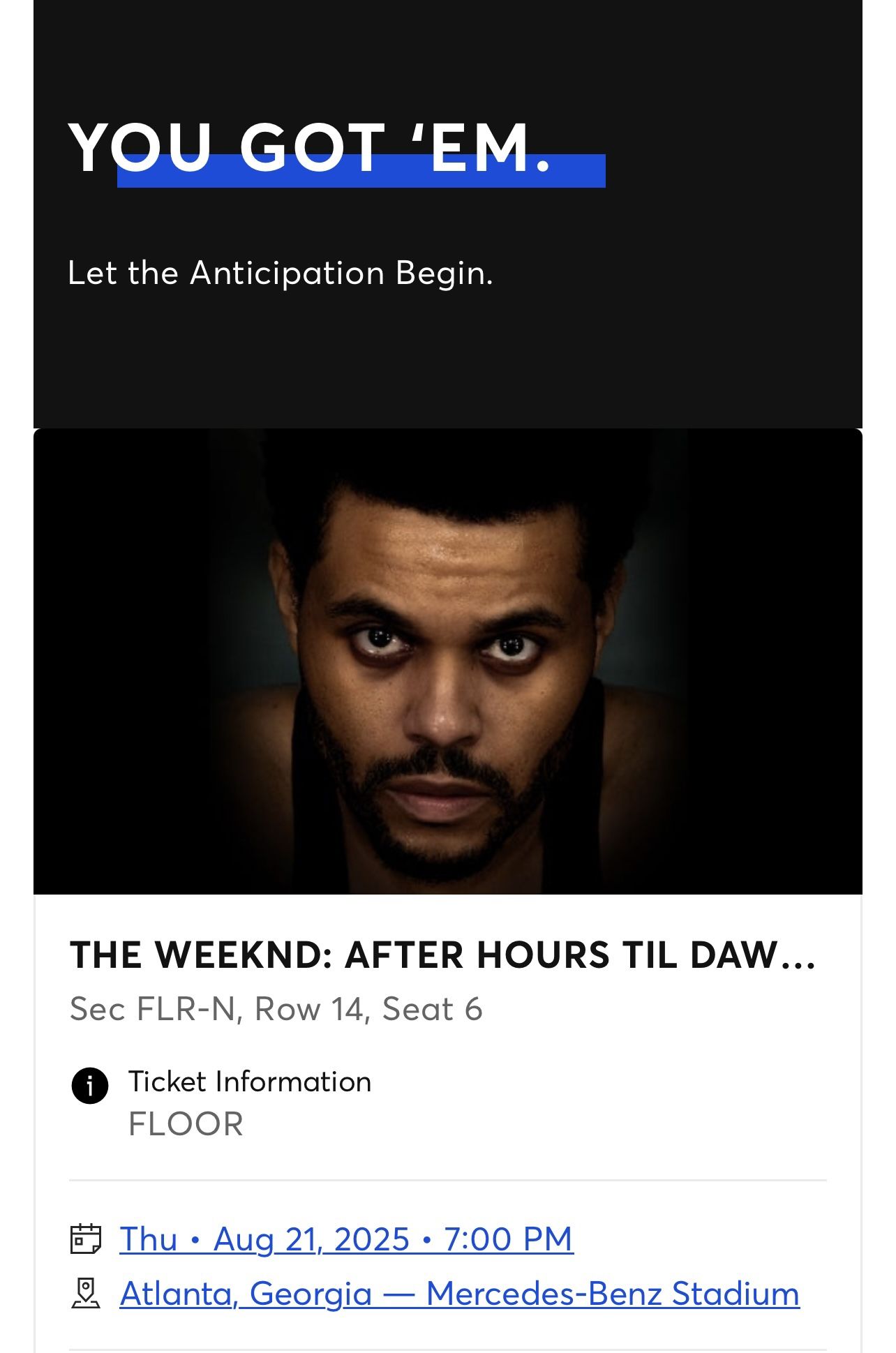Image resolution: width=896 pixels, height=1353 pixels.
Task: Click the Let the Anticipation Begin text
Action: click(x=281, y=273)
